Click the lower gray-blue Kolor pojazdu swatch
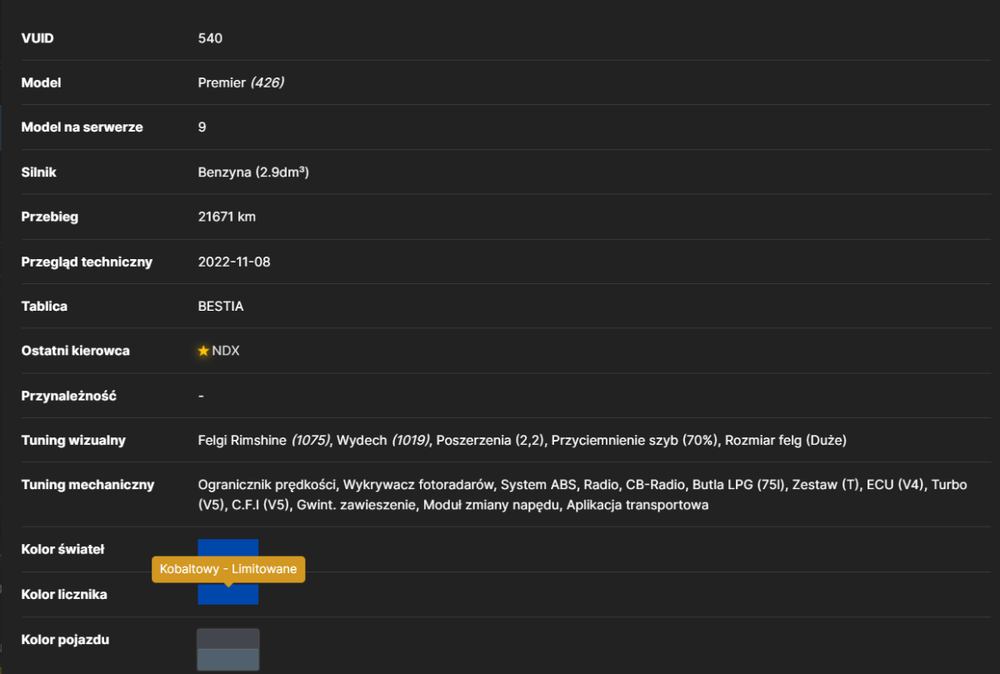Image resolution: width=1000 pixels, height=674 pixels. coord(228,659)
